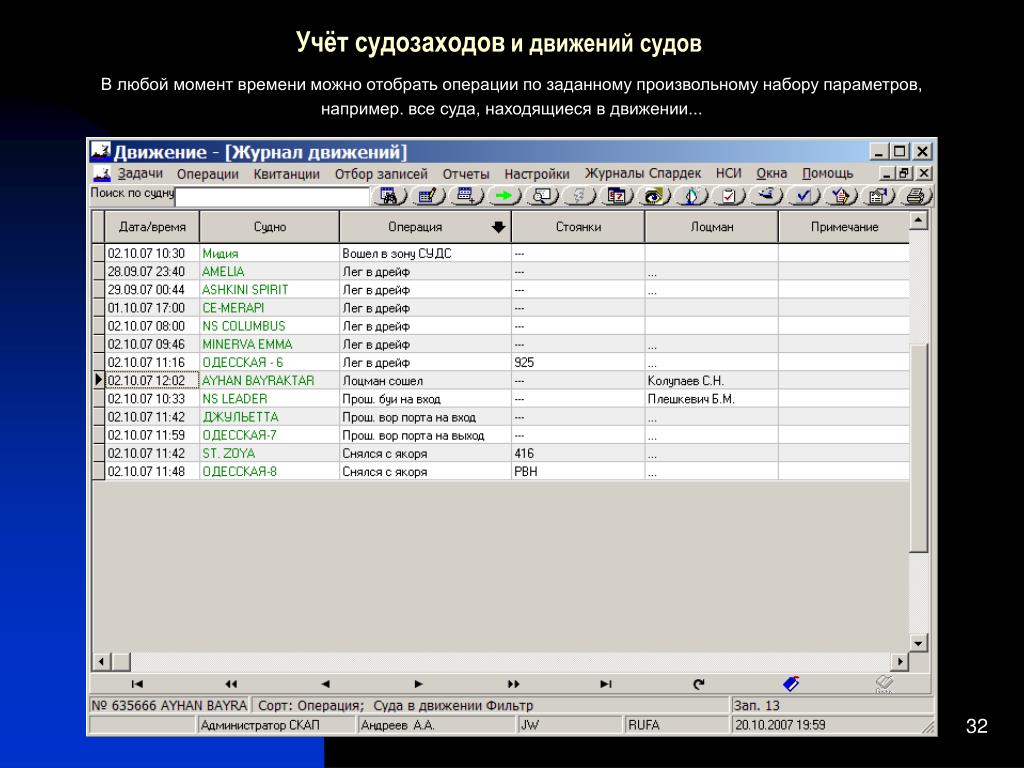Click the properties export toolbar icon
This screenshot has width=1024, height=768.
pyautogui.click(x=878, y=195)
